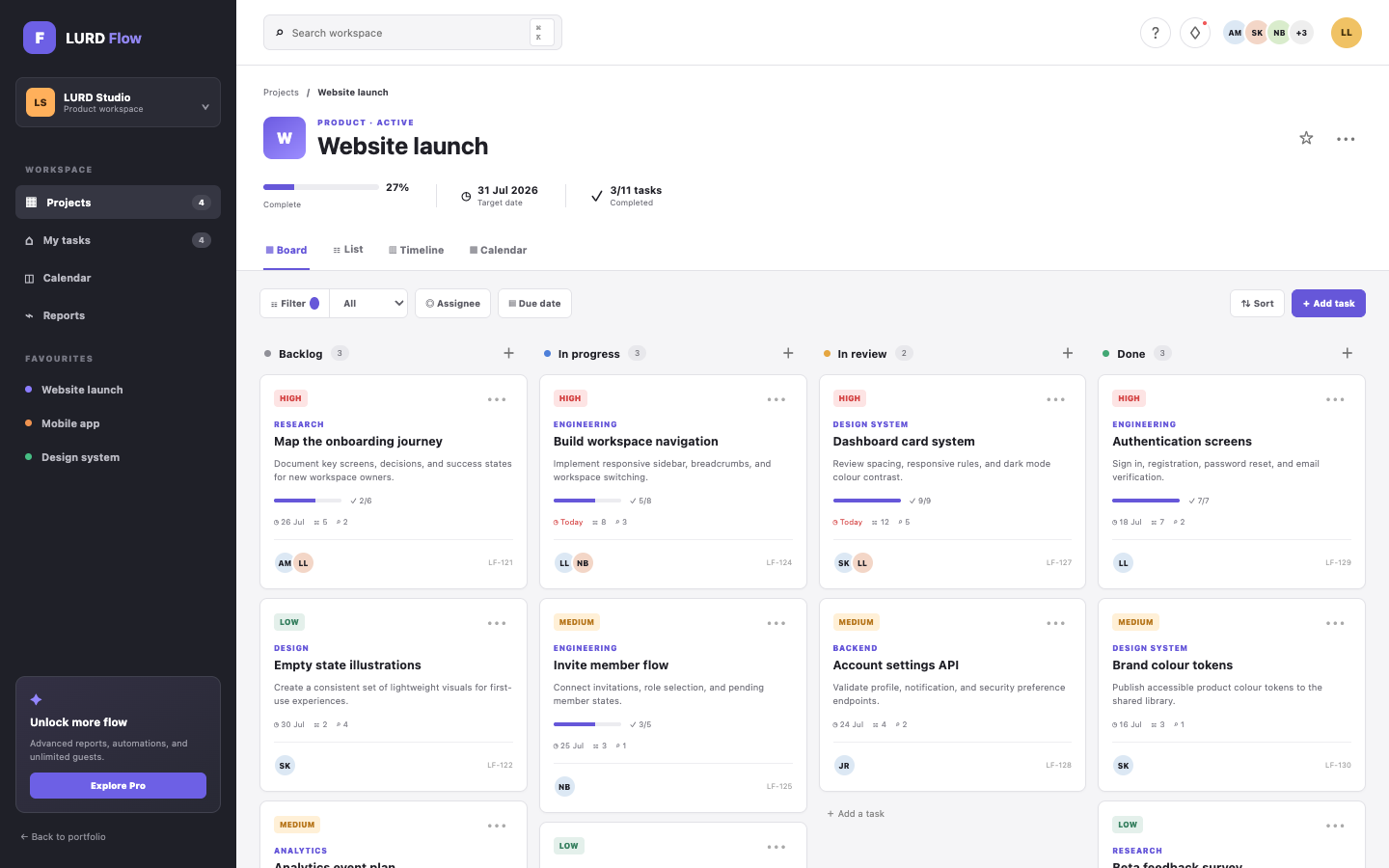The height and width of the screenshot is (868, 1389).
Task: Click the LL user profile avatar
Action: click(1347, 33)
